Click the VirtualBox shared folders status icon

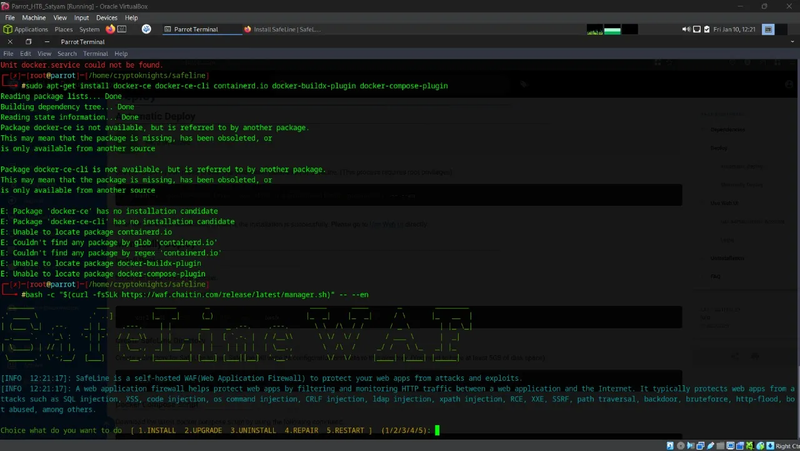pos(720,446)
